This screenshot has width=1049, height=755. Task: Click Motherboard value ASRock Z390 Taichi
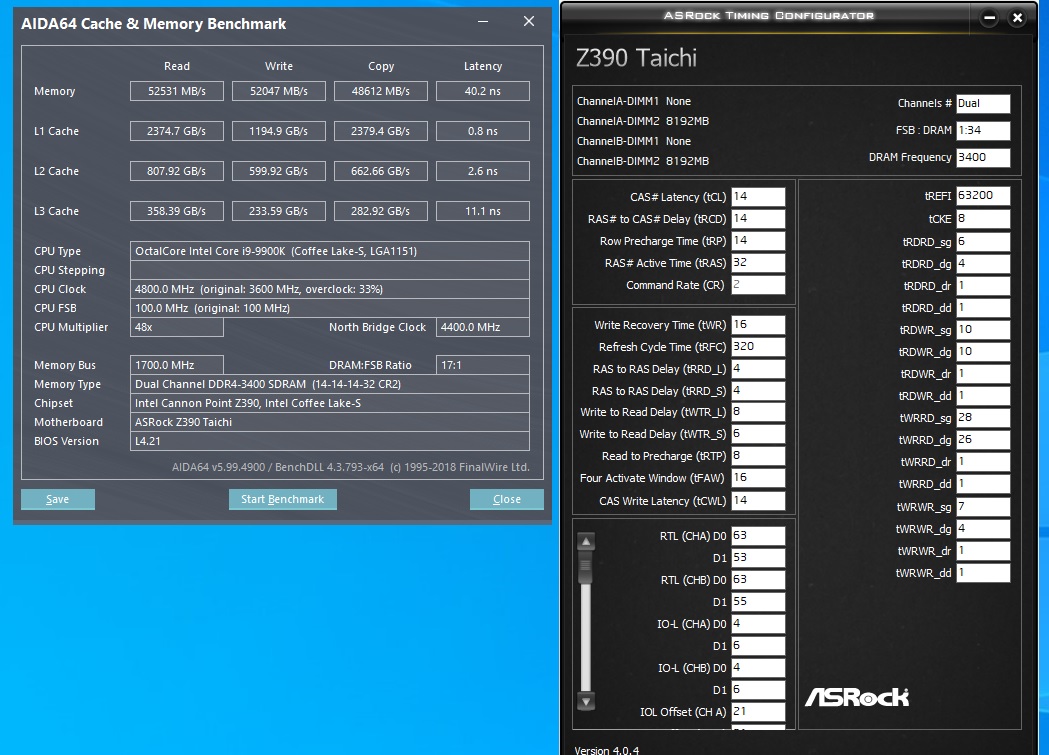[x=330, y=423]
